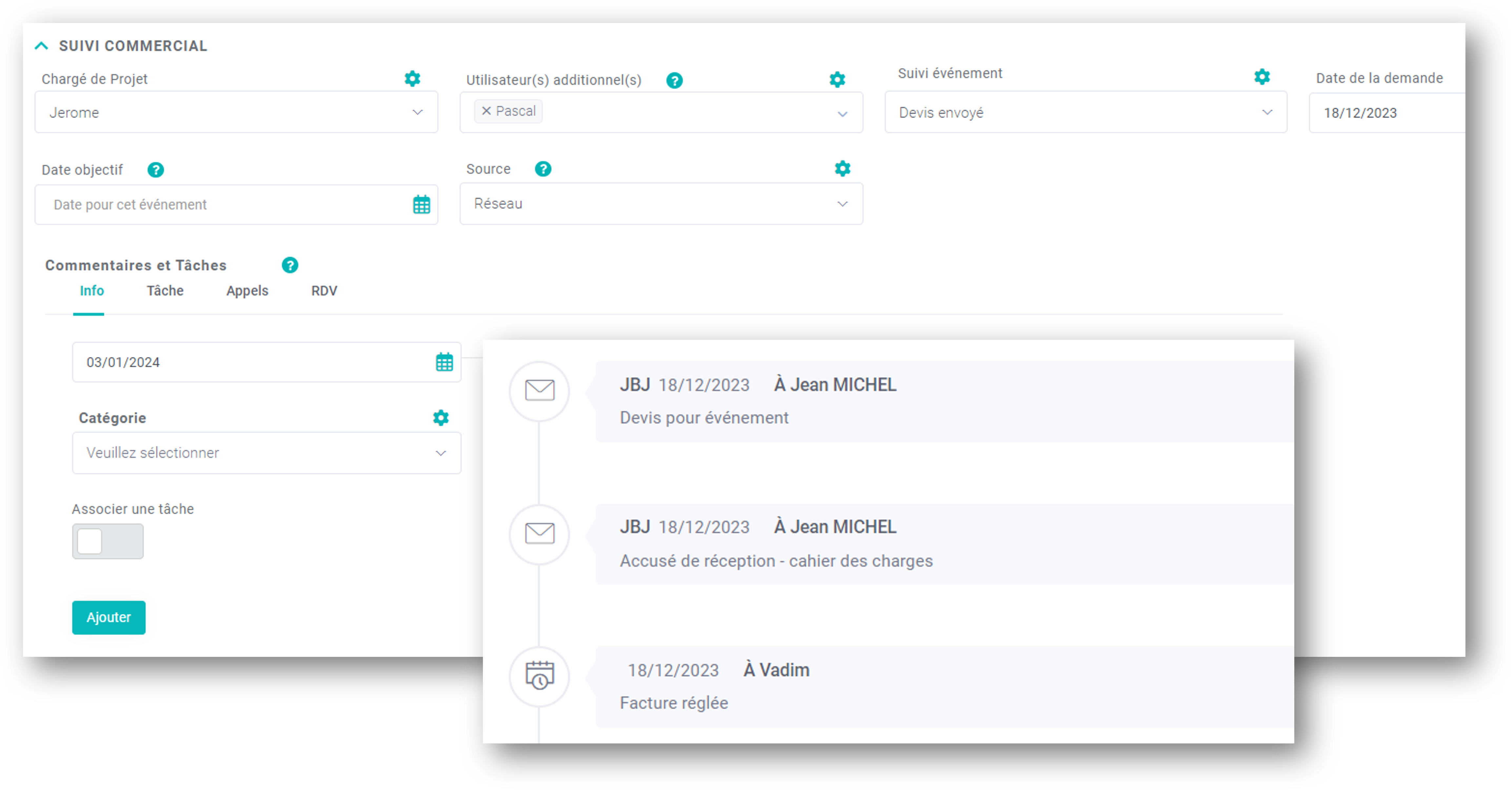Viewport: 1512px width, 790px height.
Task: Click Date de la demande field 18/12/2023
Action: [1387, 112]
